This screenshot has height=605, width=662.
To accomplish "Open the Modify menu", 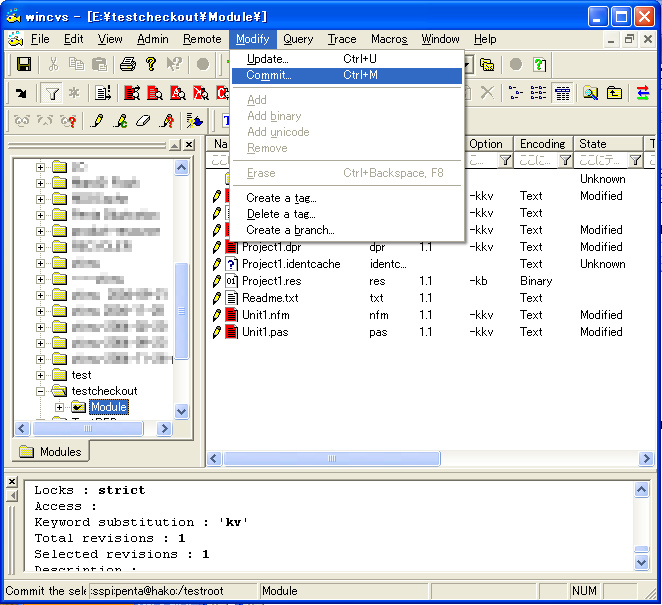I will (x=252, y=39).
